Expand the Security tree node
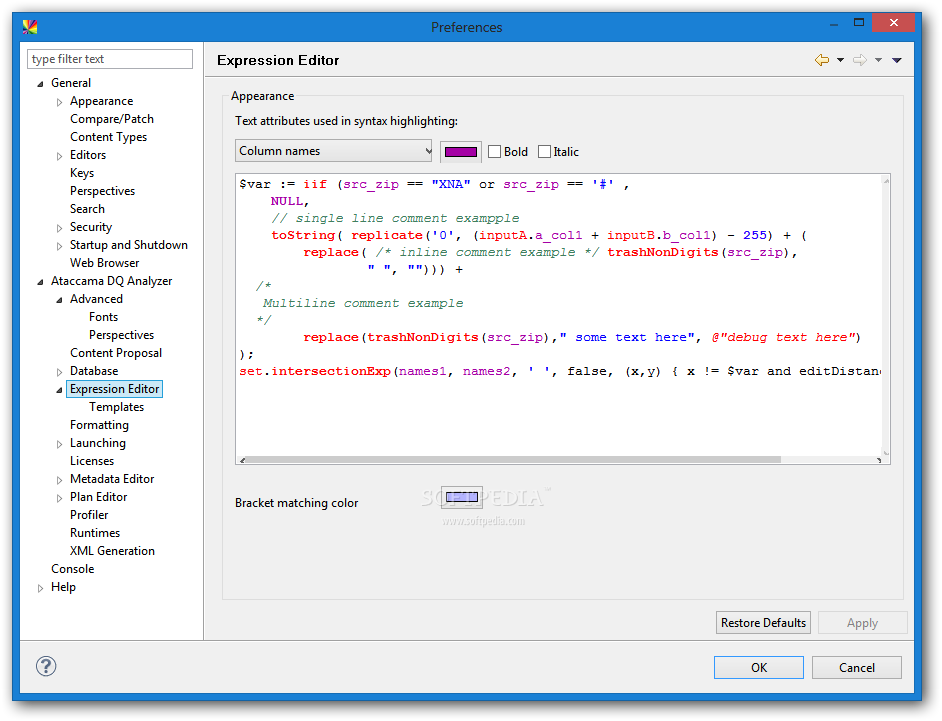 tap(59, 228)
